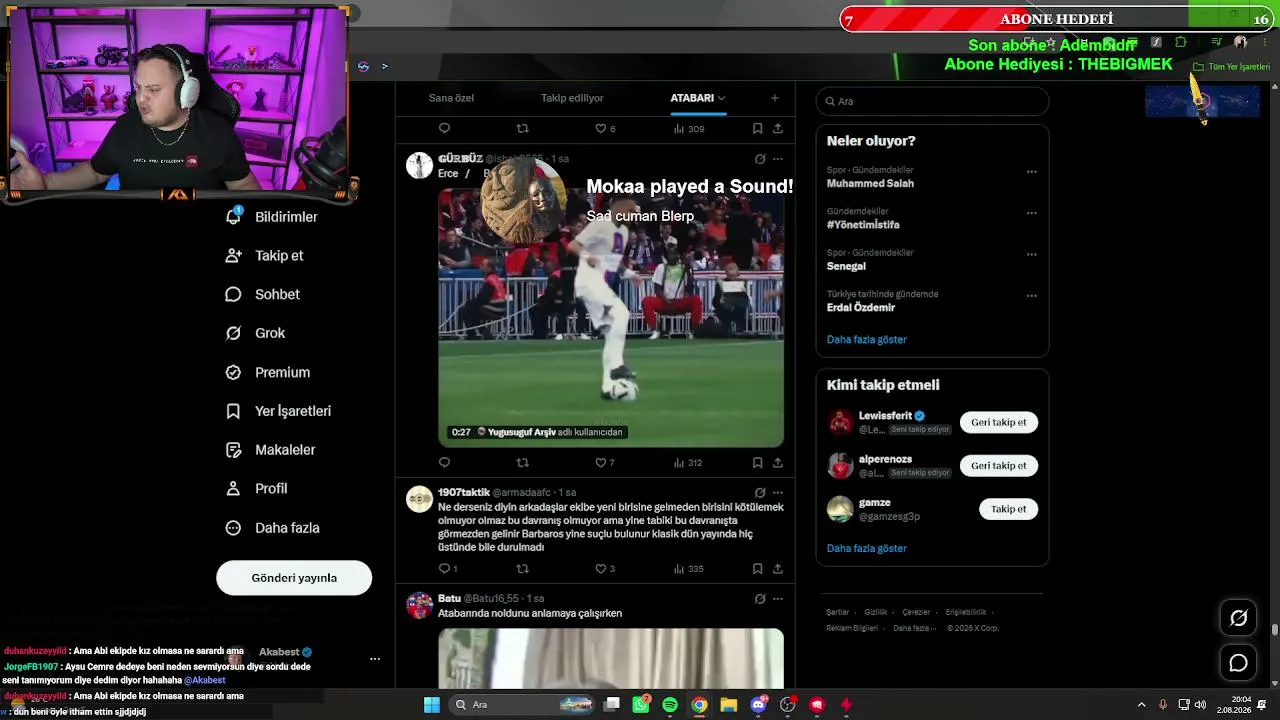
Task: Bookmark the GÜRBÜZ video post
Action: 757,462
